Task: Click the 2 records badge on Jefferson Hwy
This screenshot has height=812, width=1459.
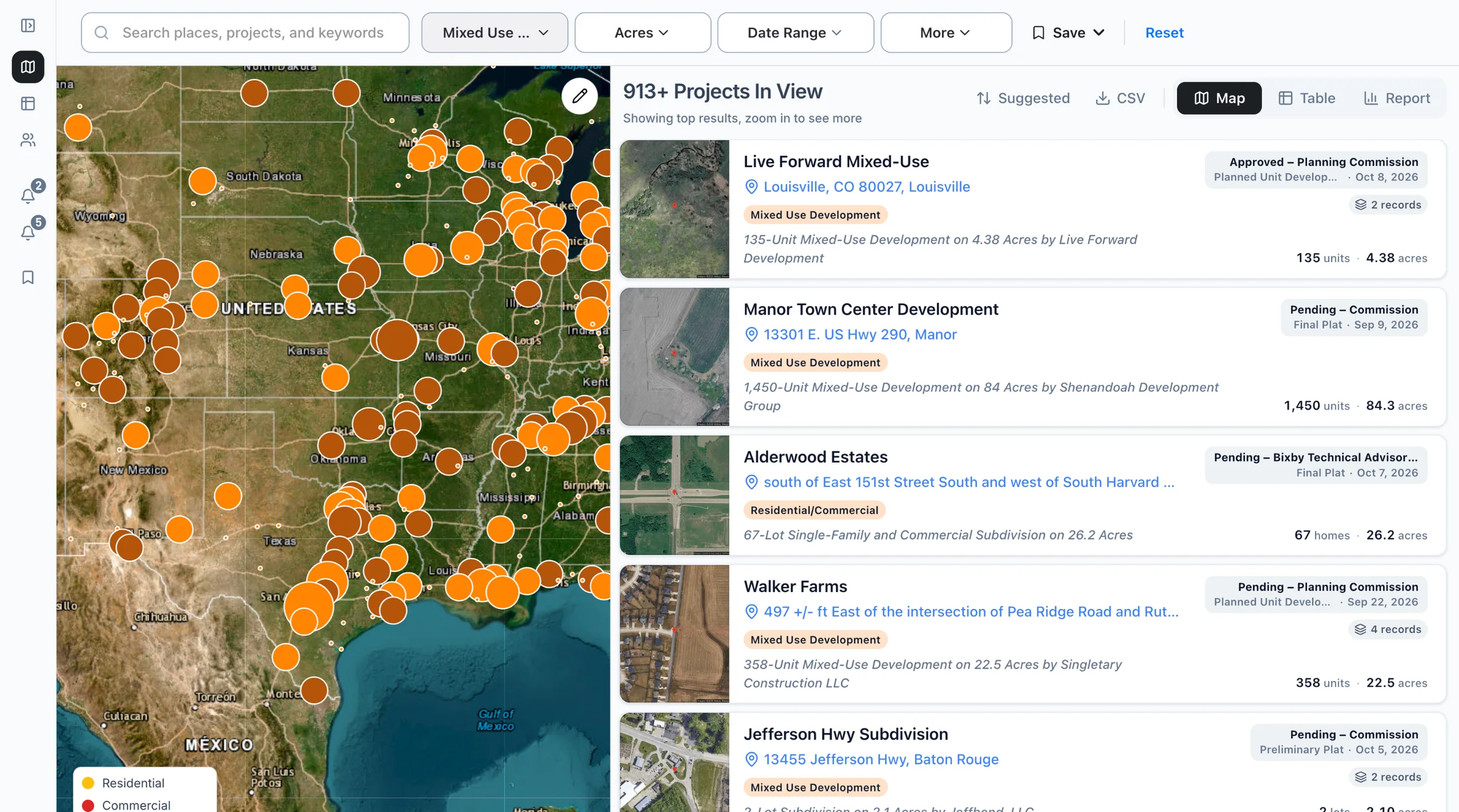Action: [1388, 777]
